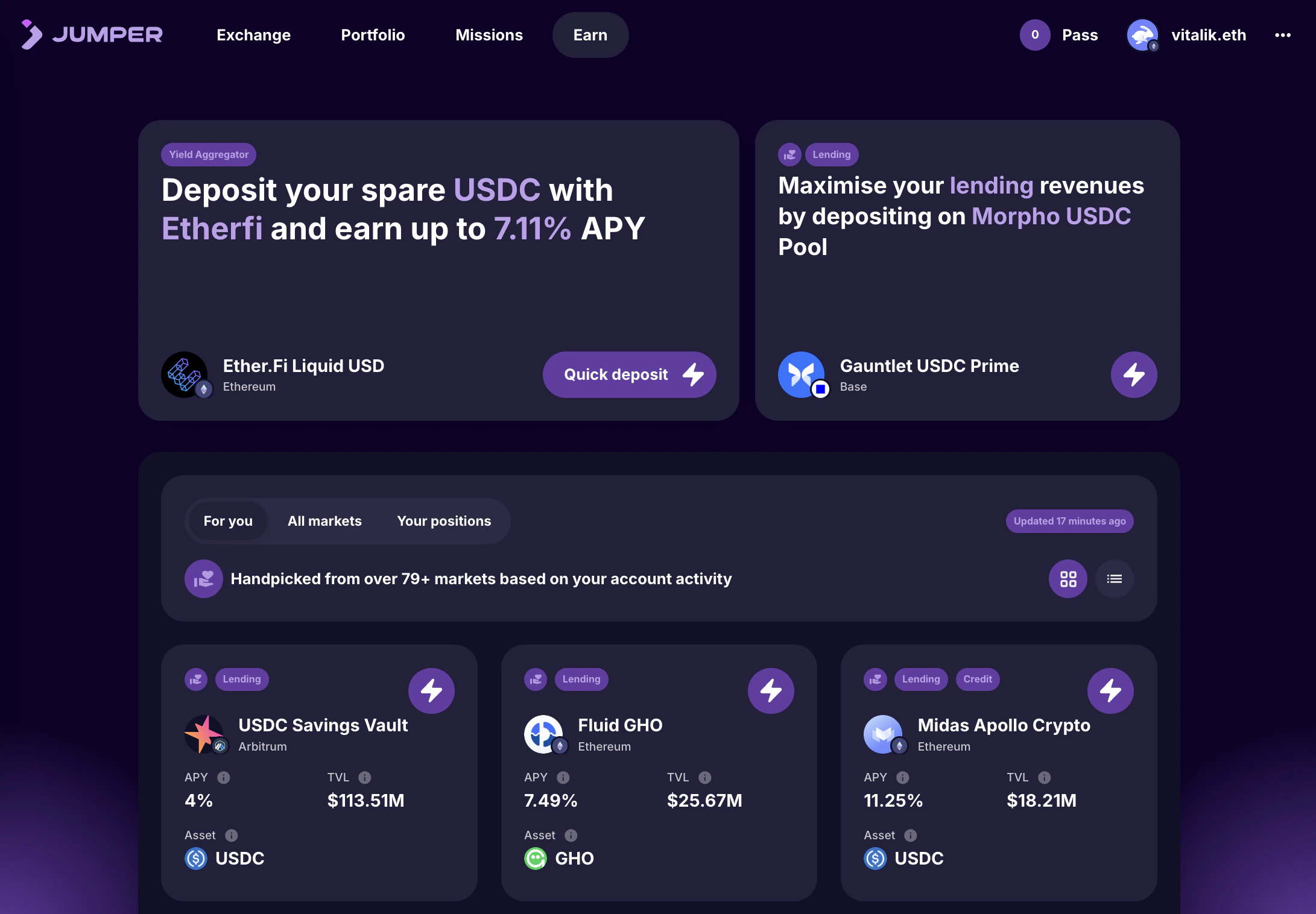Click the Midas Apollo Crypto title
The image size is (1316, 914).
tap(1004, 725)
